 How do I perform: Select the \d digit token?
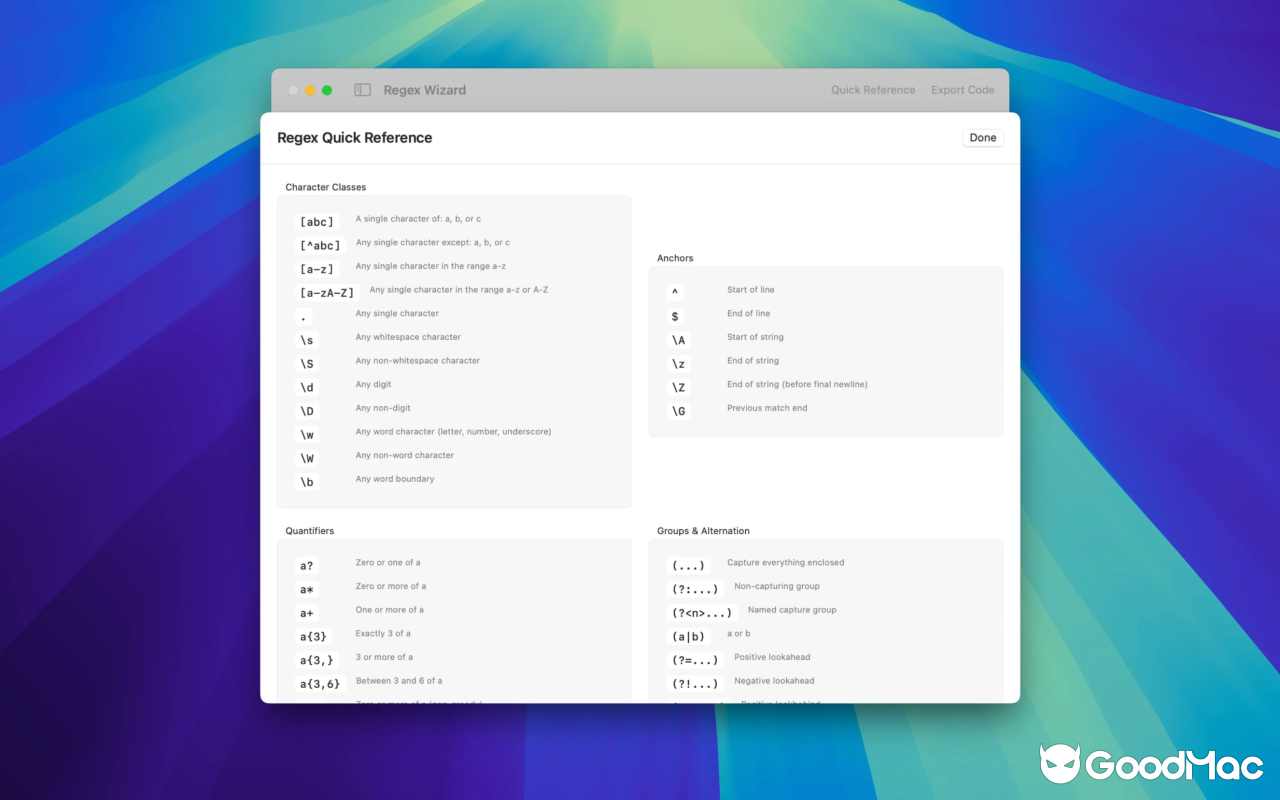click(x=306, y=387)
